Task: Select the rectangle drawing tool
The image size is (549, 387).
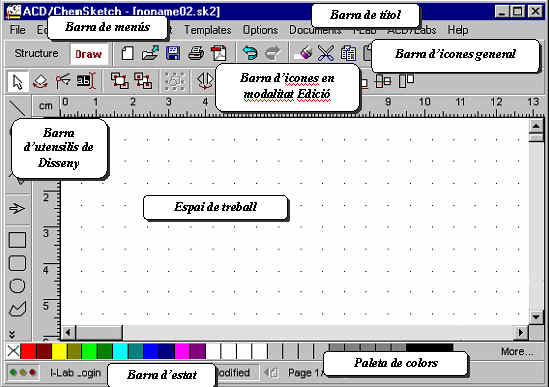Action: [x=17, y=240]
